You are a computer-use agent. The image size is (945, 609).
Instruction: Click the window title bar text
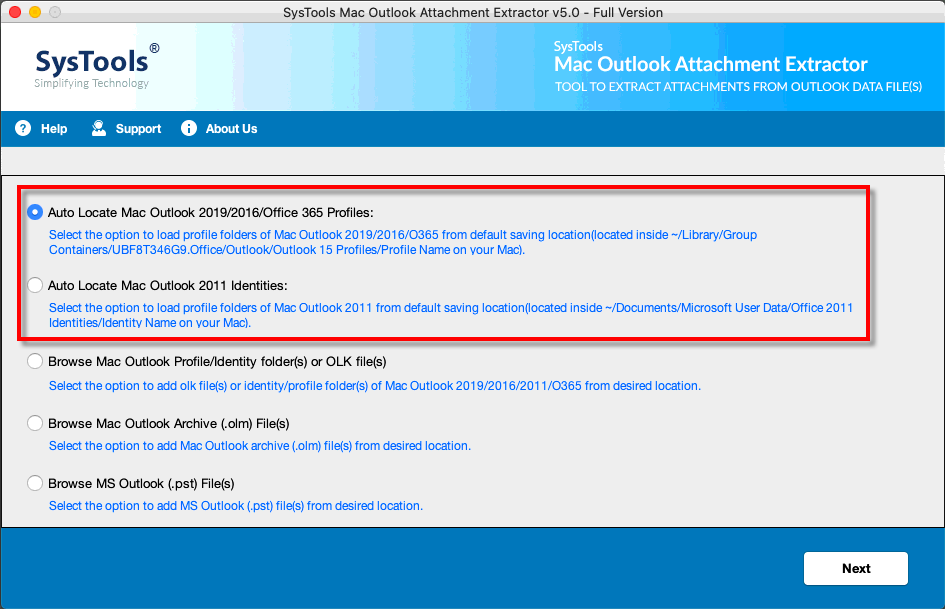coord(473,12)
